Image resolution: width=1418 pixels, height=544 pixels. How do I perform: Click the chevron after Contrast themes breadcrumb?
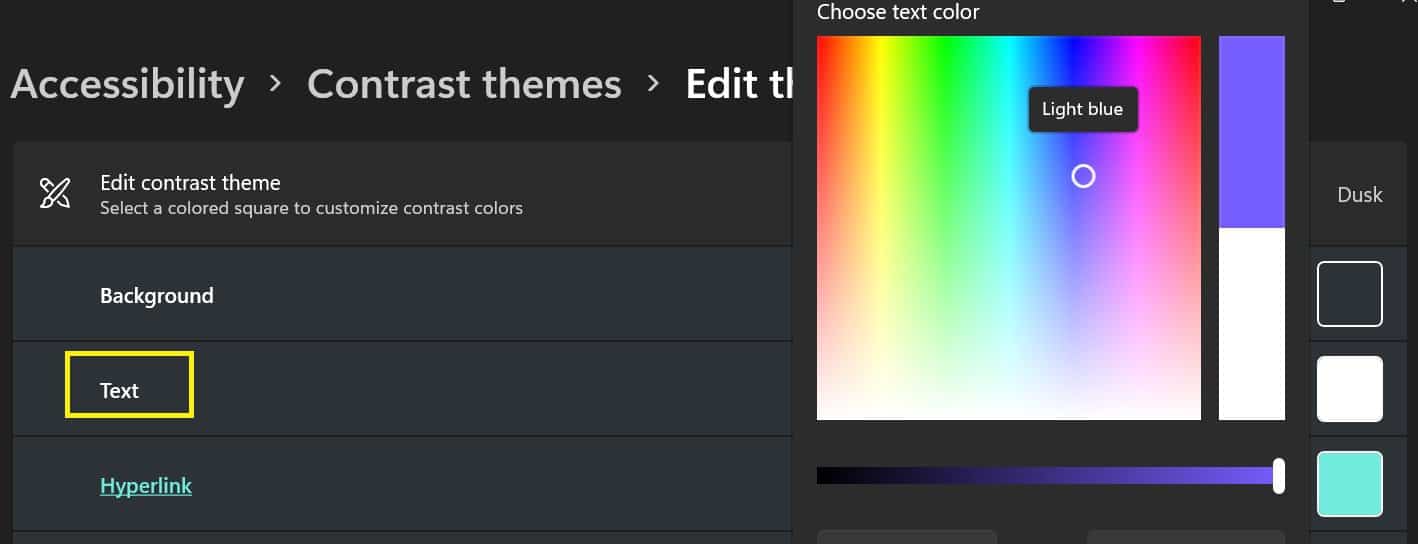click(654, 83)
